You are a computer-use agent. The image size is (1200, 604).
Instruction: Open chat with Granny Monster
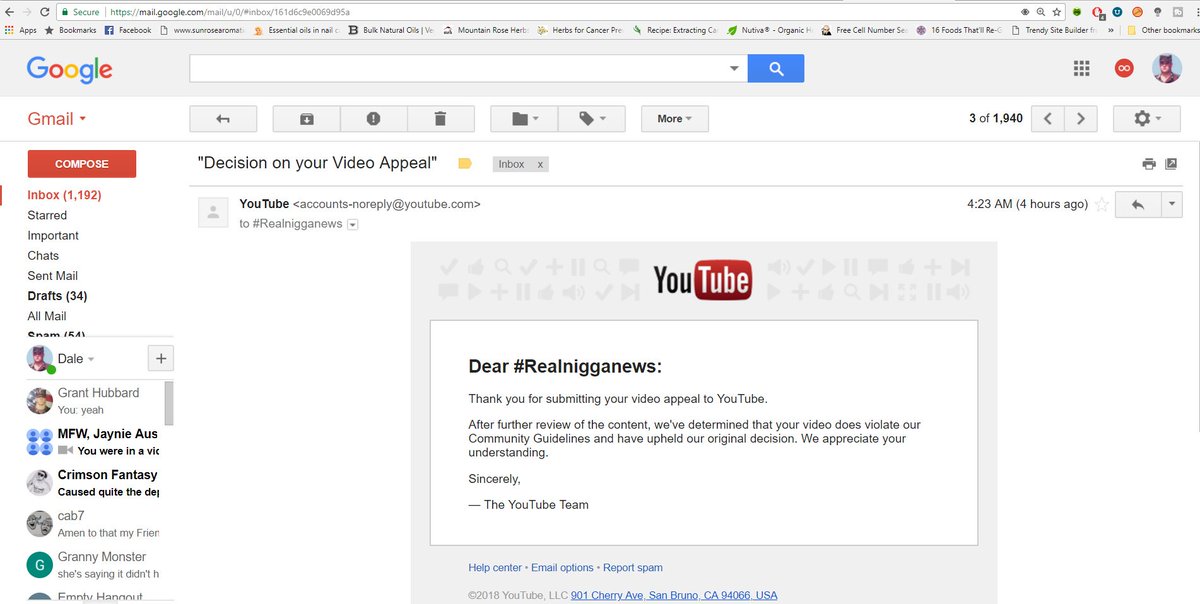92,565
